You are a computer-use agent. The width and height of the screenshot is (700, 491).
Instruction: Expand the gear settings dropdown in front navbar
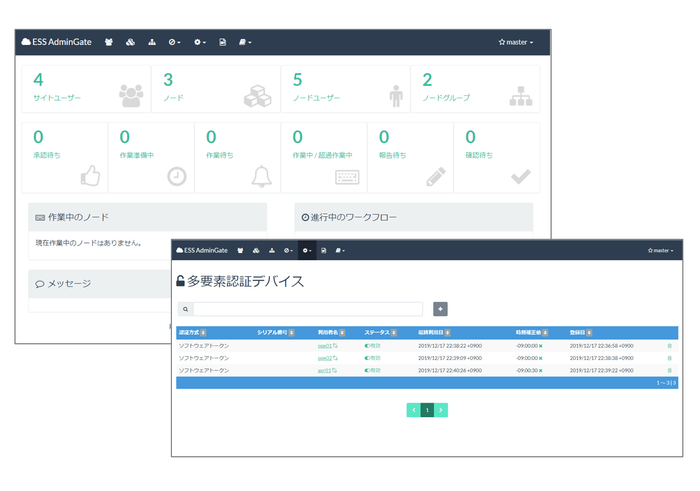coord(307,250)
